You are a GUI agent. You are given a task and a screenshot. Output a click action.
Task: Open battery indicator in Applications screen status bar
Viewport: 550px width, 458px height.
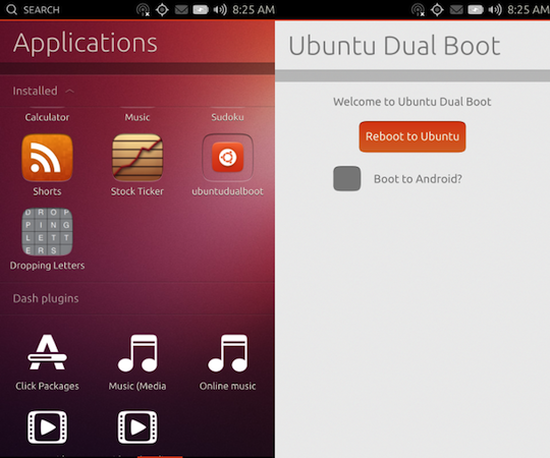(x=200, y=10)
